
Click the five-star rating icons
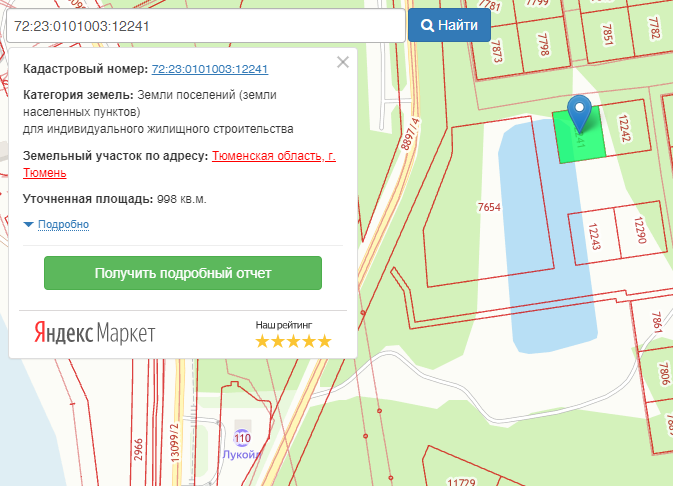[292, 341]
